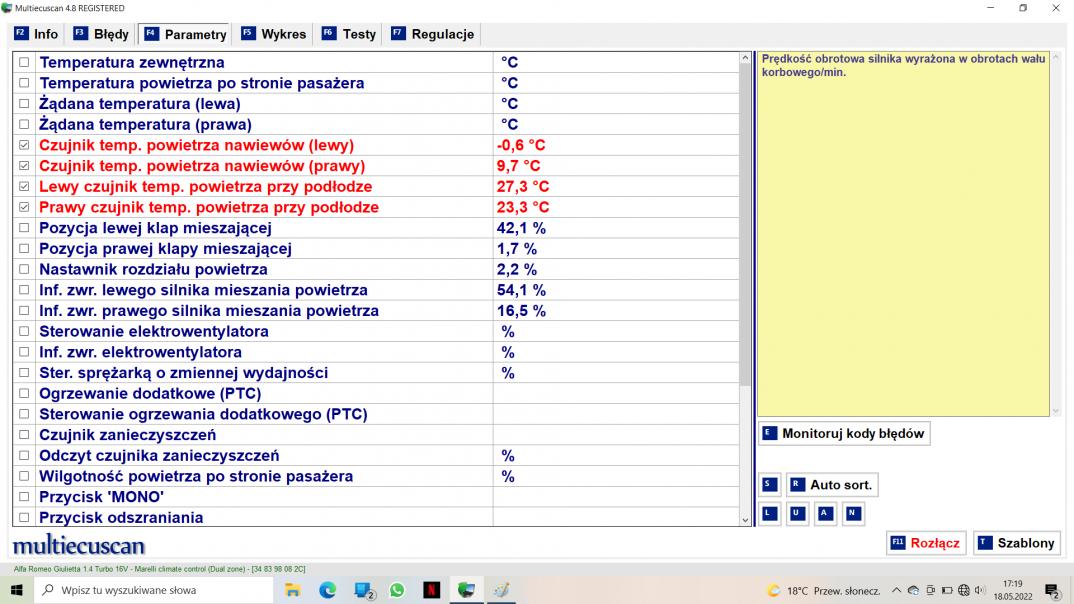The height and width of the screenshot is (604, 1074).
Task: Open the Wykres tab
Action: [x=273, y=34]
